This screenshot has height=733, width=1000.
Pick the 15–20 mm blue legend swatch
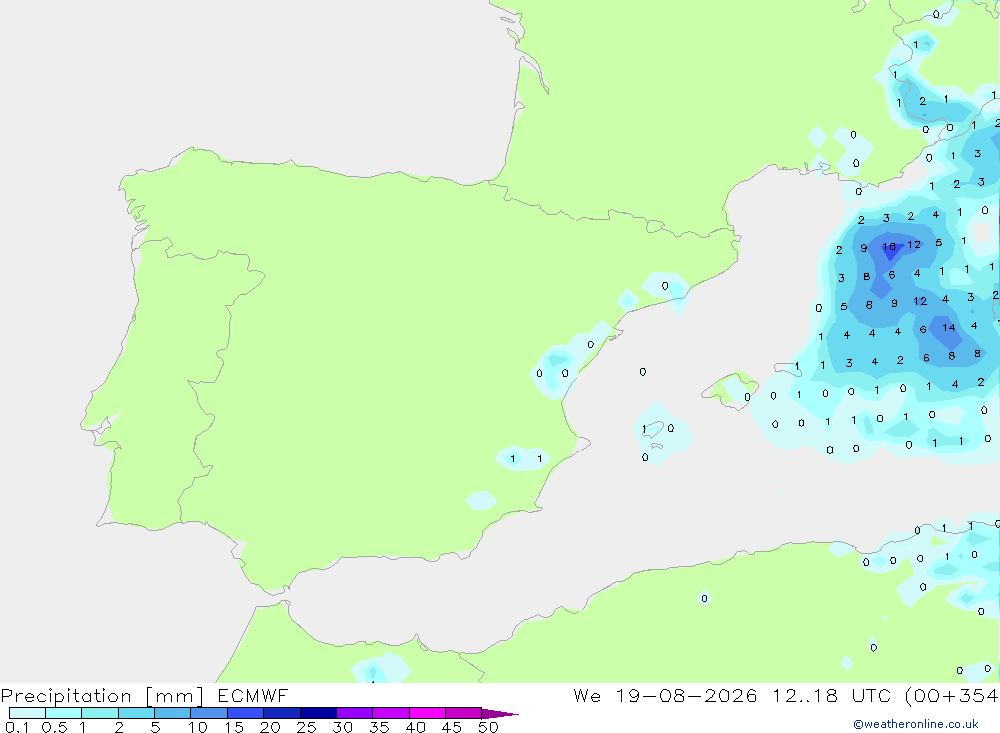246,713
